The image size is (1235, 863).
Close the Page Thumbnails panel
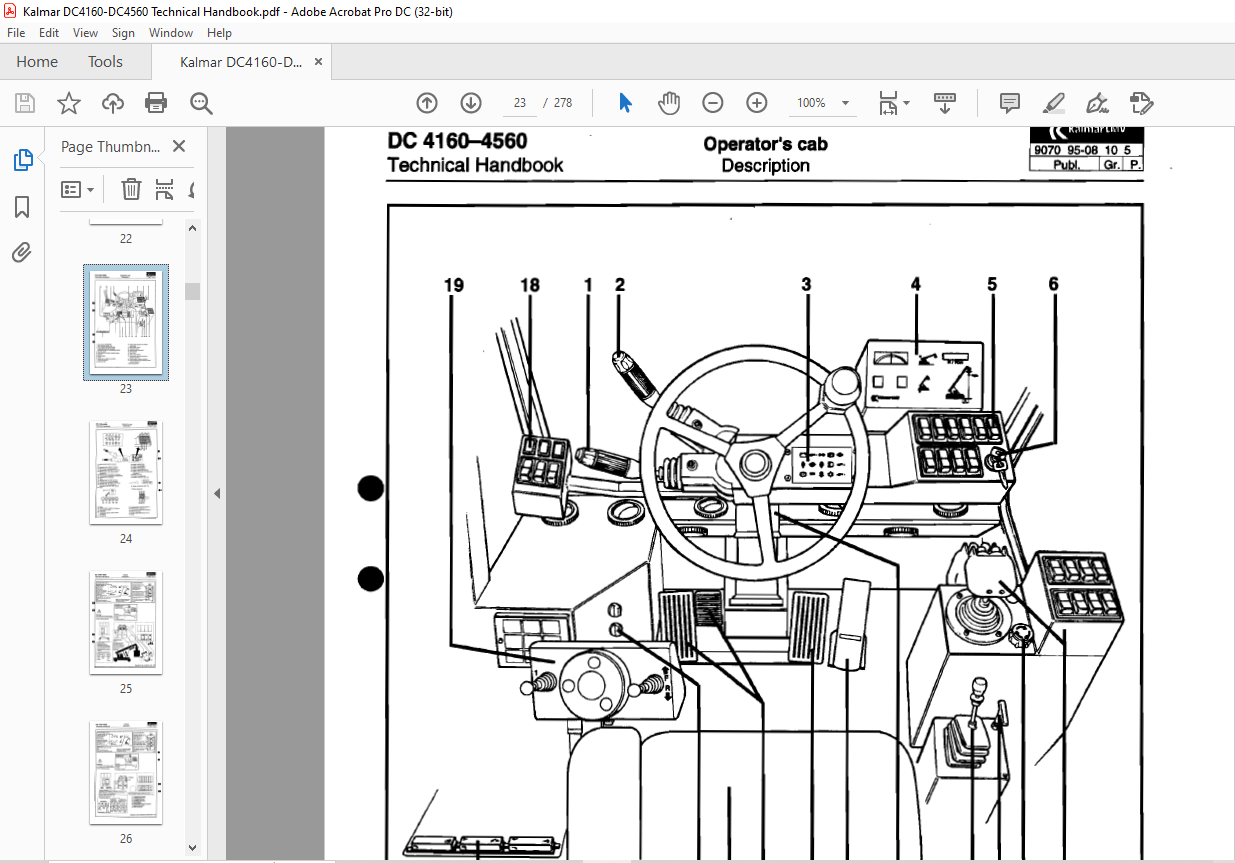tap(179, 146)
